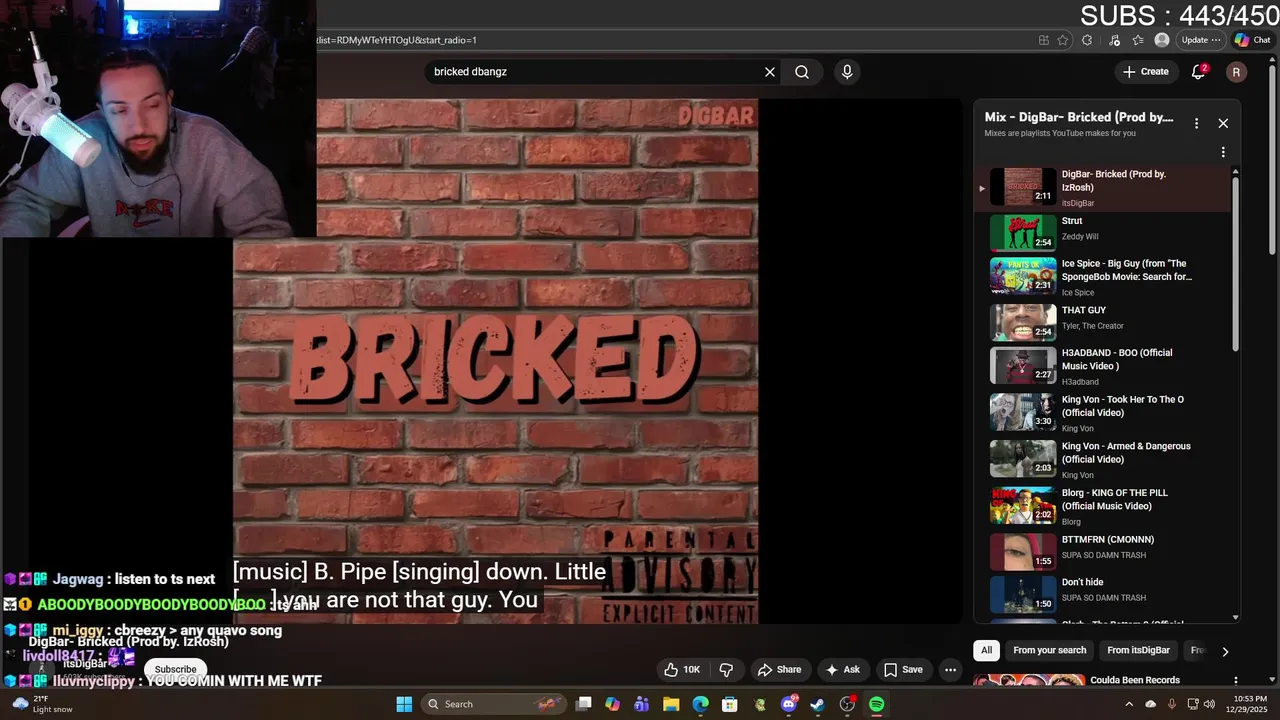Open browser extensions puzzle icon
1280x720 pixels.
1087,40
